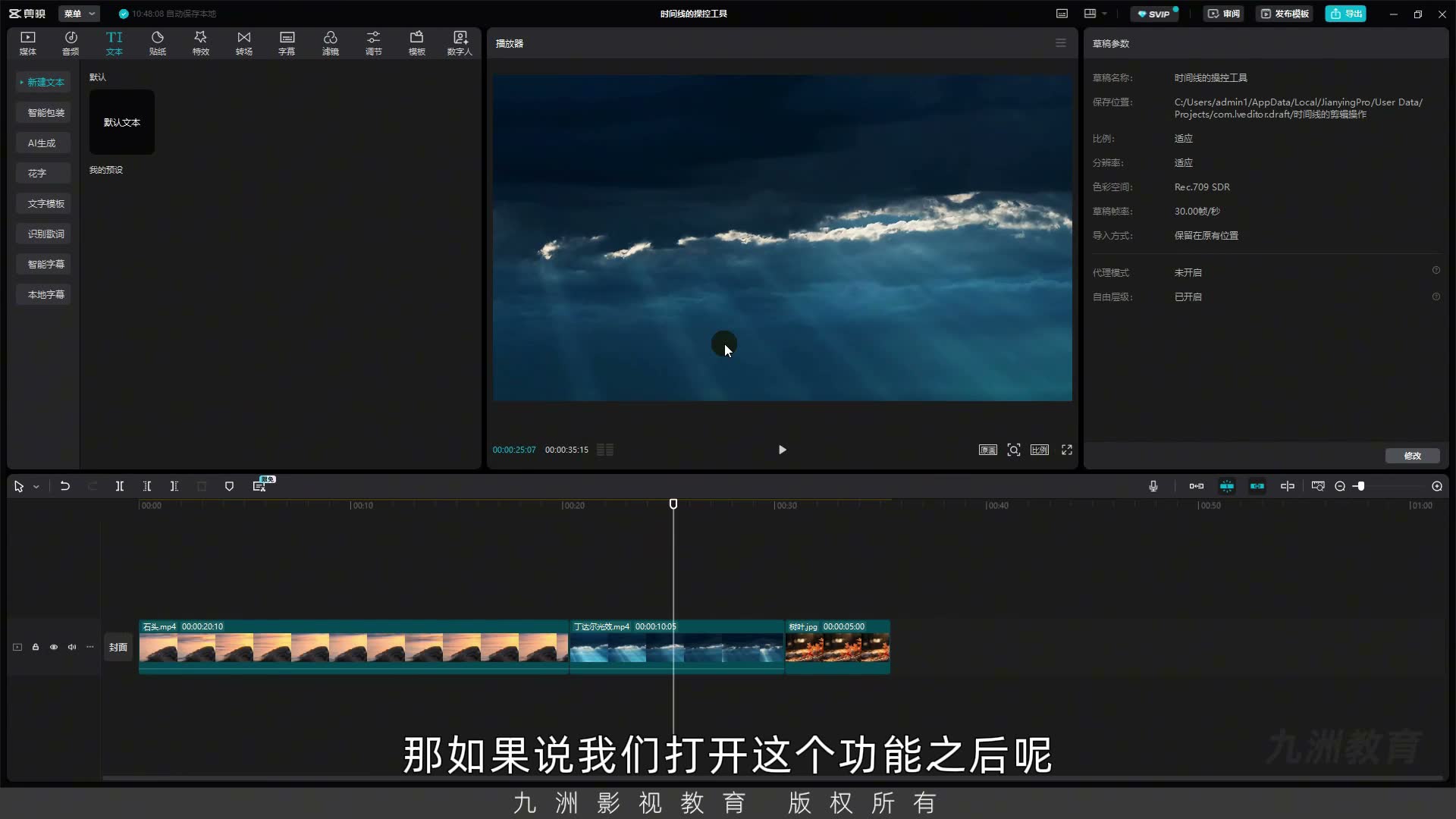The image size is (1456, 819).
Task: Click the 封面 cover button
Action: (x=118, y=647)
